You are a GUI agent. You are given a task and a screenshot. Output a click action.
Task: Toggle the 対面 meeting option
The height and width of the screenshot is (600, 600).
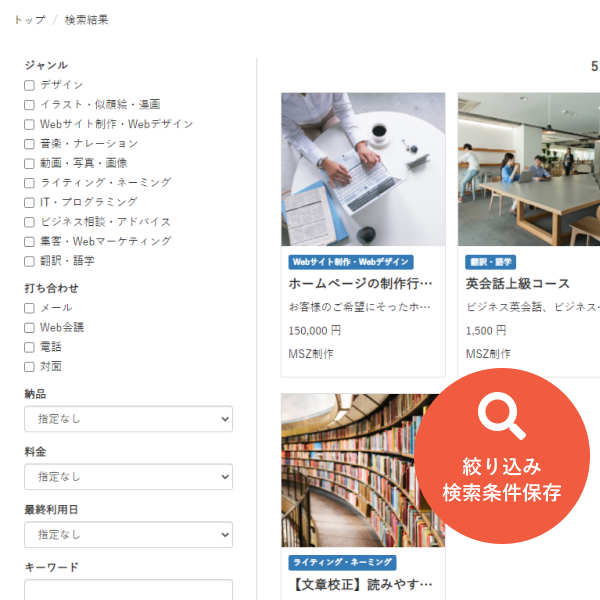(29, 367)
